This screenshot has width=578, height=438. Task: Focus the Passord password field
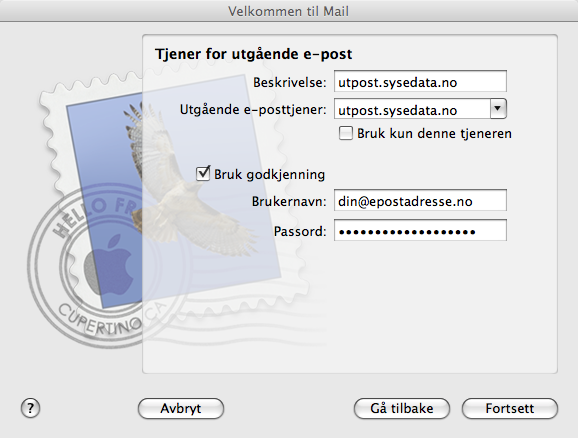point(420,230)
